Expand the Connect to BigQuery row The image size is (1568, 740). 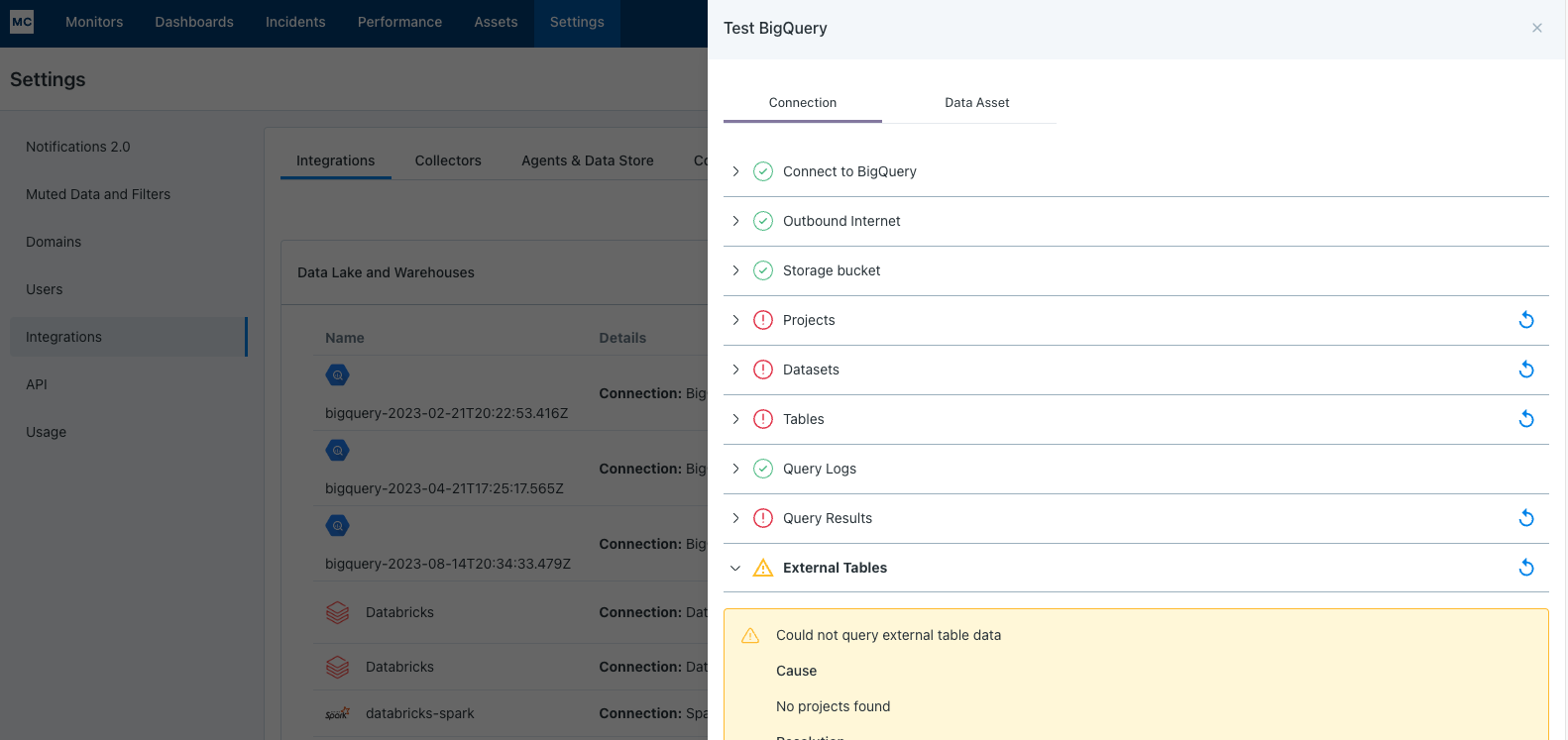735,171
